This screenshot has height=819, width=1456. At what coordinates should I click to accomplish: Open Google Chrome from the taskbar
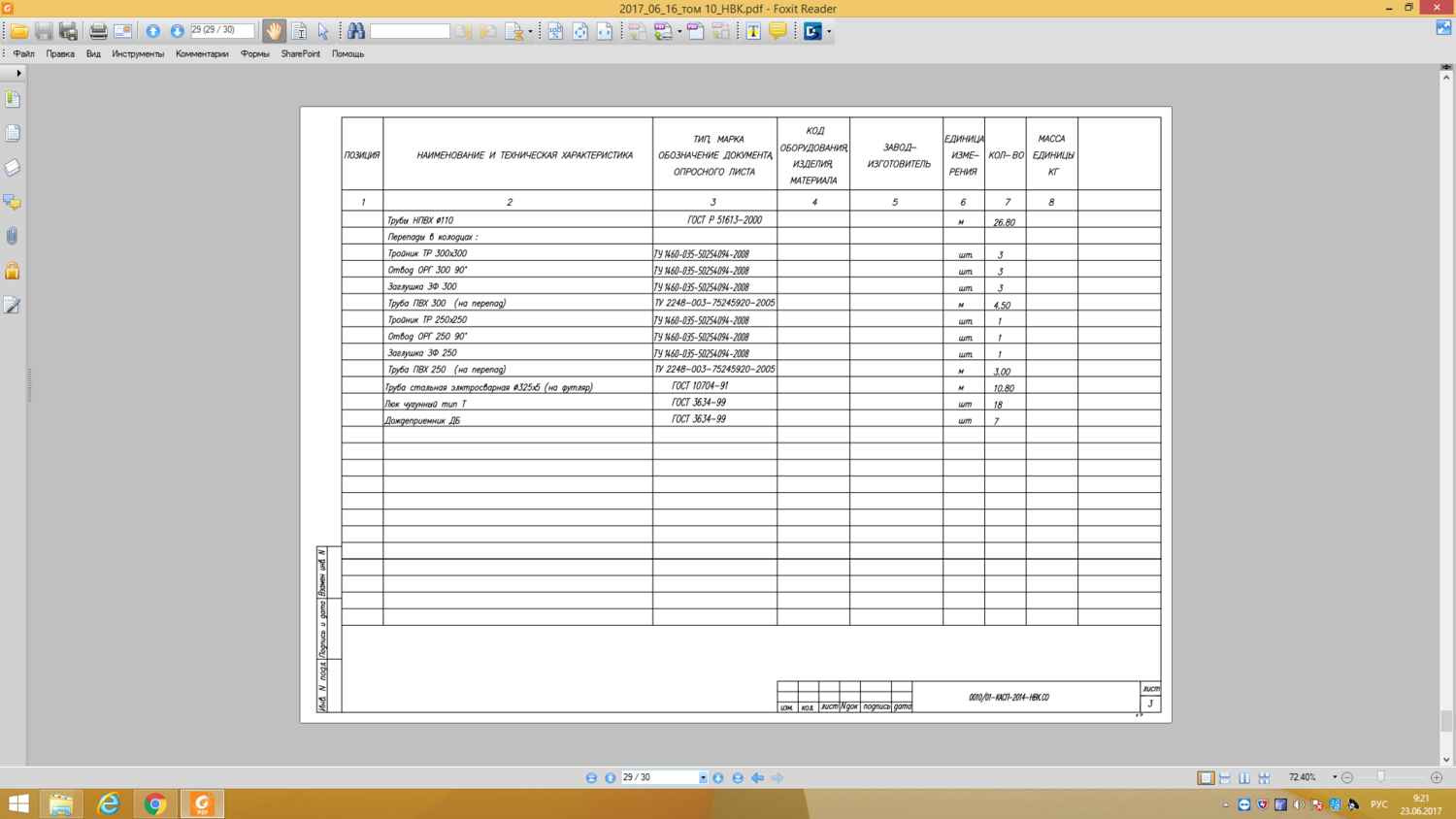click(155, 803)
